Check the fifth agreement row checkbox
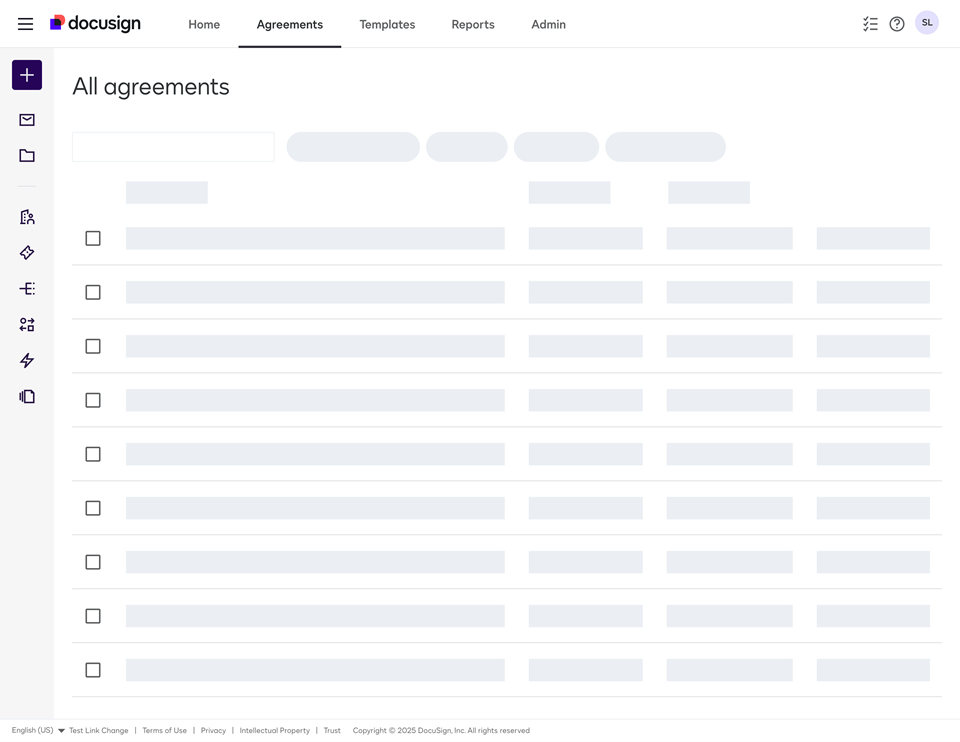Screen dimensions: 960x742 click(x=93, y=454)
